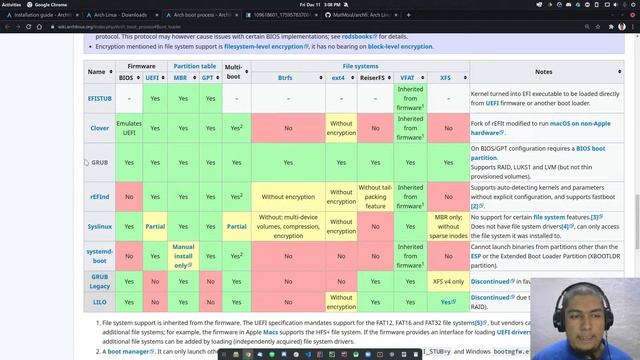Click the site lock icon in address bar
The width and height of the screenshot is (640, 360).
[x=53, y=27]
